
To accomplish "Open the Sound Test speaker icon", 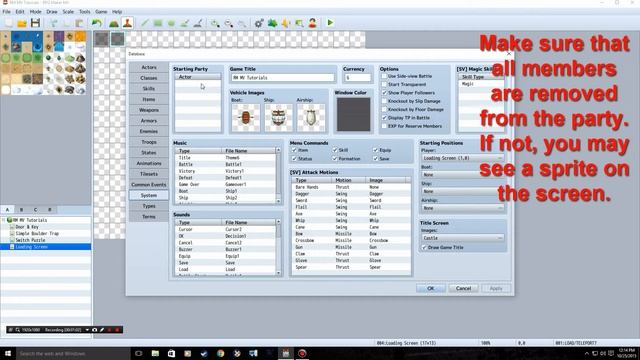I will (286, 23).
